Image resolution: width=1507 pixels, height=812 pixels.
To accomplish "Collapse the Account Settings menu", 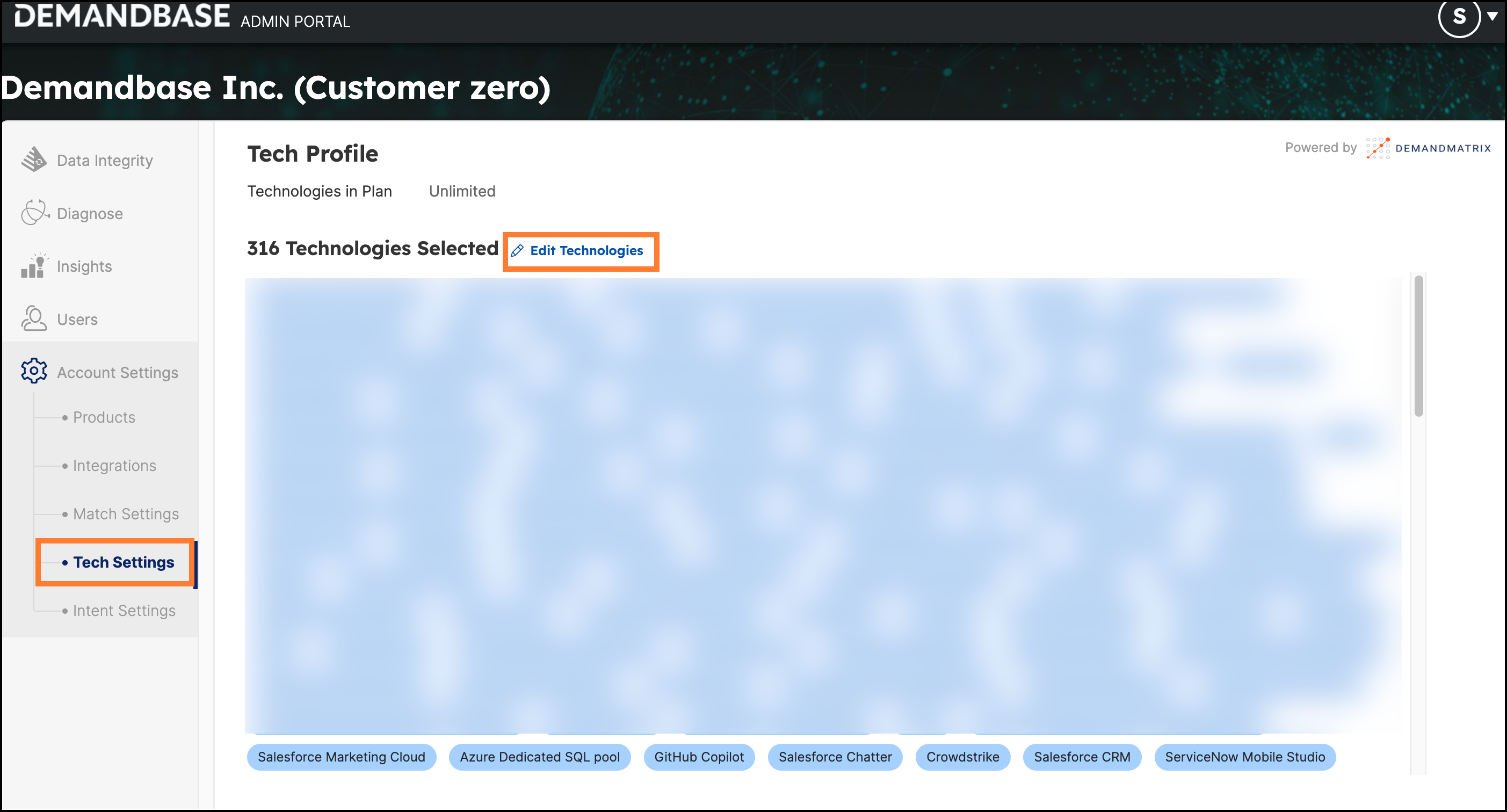I will click(117, 373).
